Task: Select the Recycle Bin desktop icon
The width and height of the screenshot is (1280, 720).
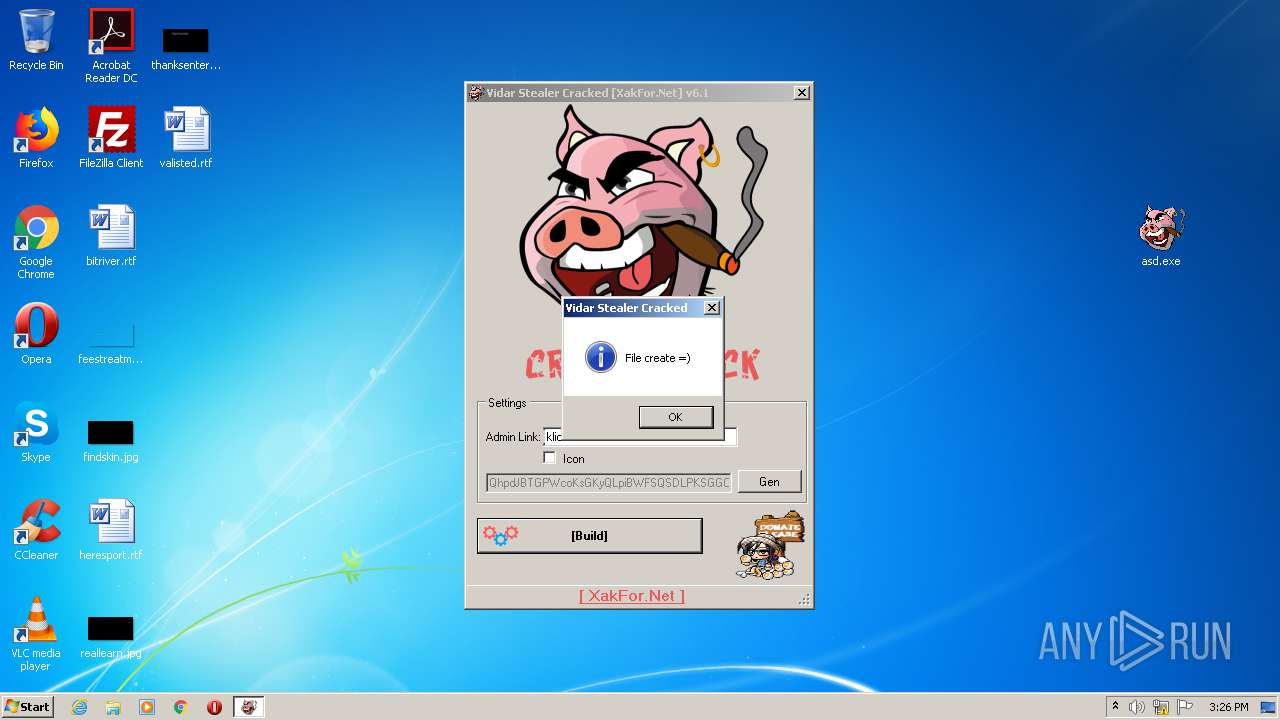Action: [x=36, y=41]
